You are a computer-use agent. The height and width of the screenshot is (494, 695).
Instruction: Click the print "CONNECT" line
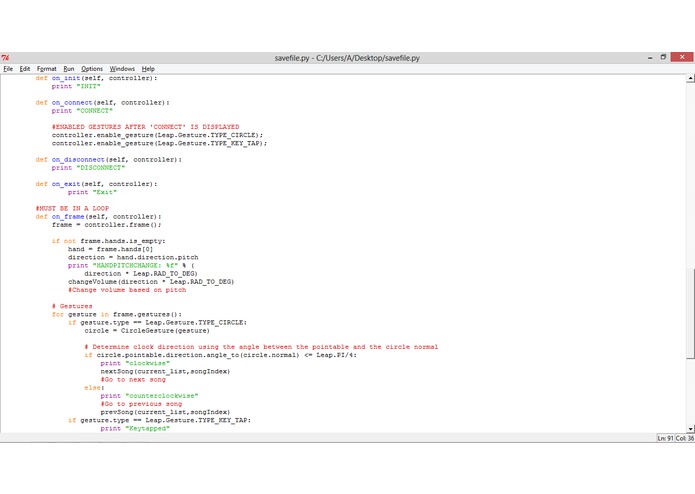82,111
